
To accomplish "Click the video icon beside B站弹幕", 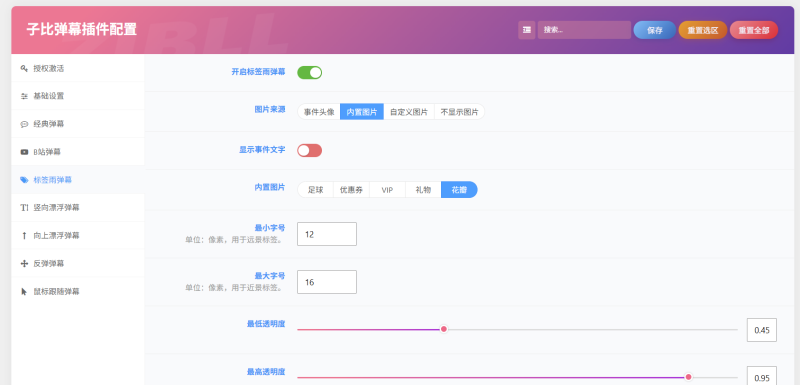I will pyautogui.click(x=24, y=152).
